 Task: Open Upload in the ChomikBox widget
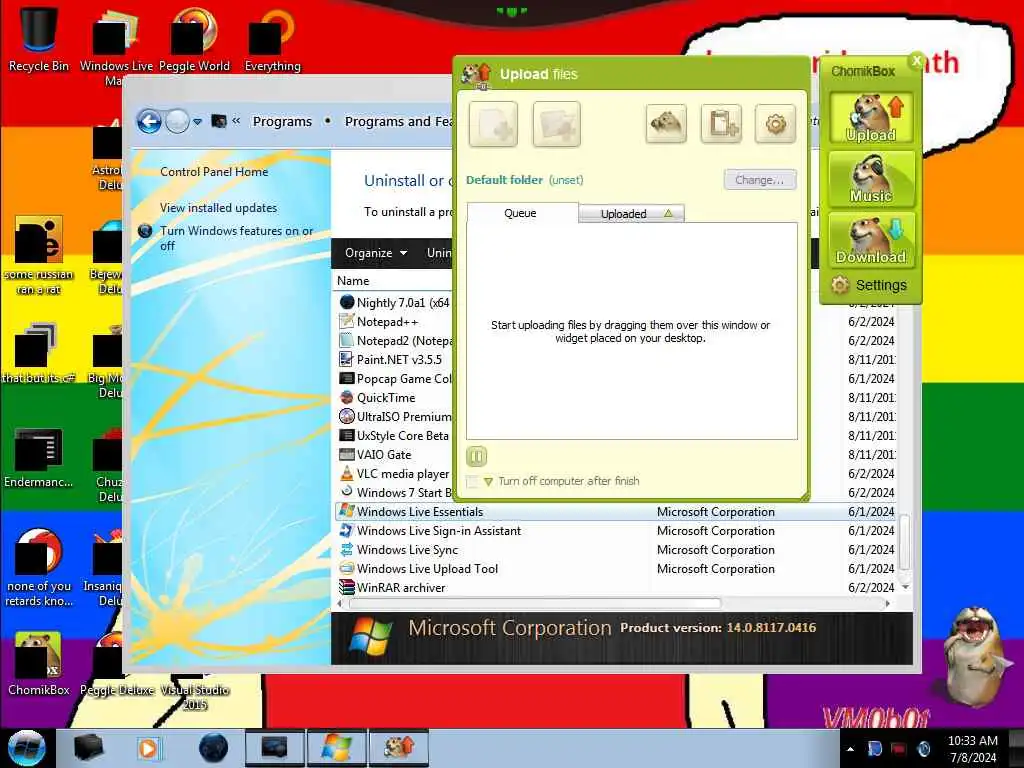point(871,118)
